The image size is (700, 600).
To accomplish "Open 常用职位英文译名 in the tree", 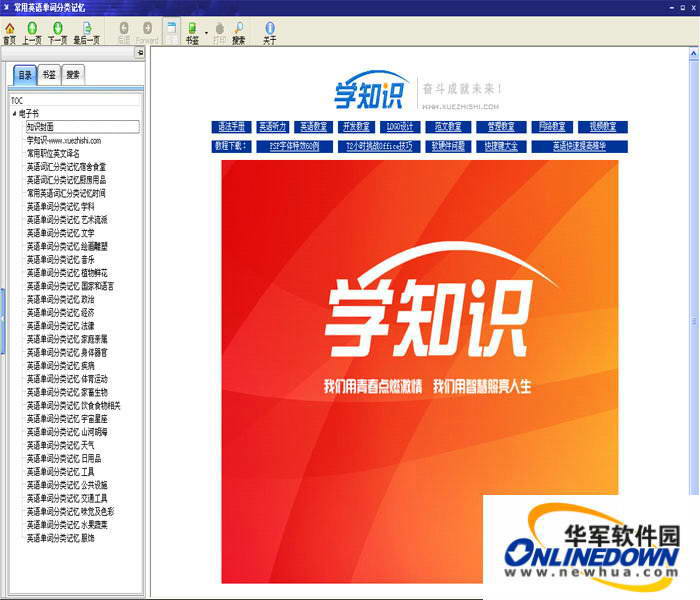I will click(x=53, y=154).
